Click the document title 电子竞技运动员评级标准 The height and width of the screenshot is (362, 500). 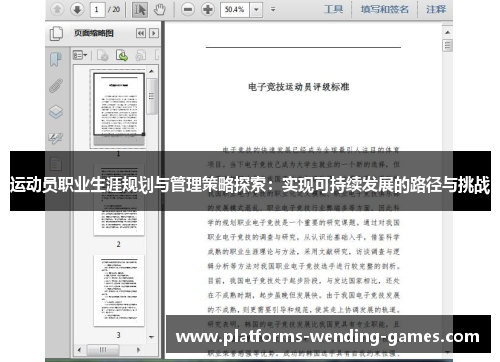(x=299, y=87)
